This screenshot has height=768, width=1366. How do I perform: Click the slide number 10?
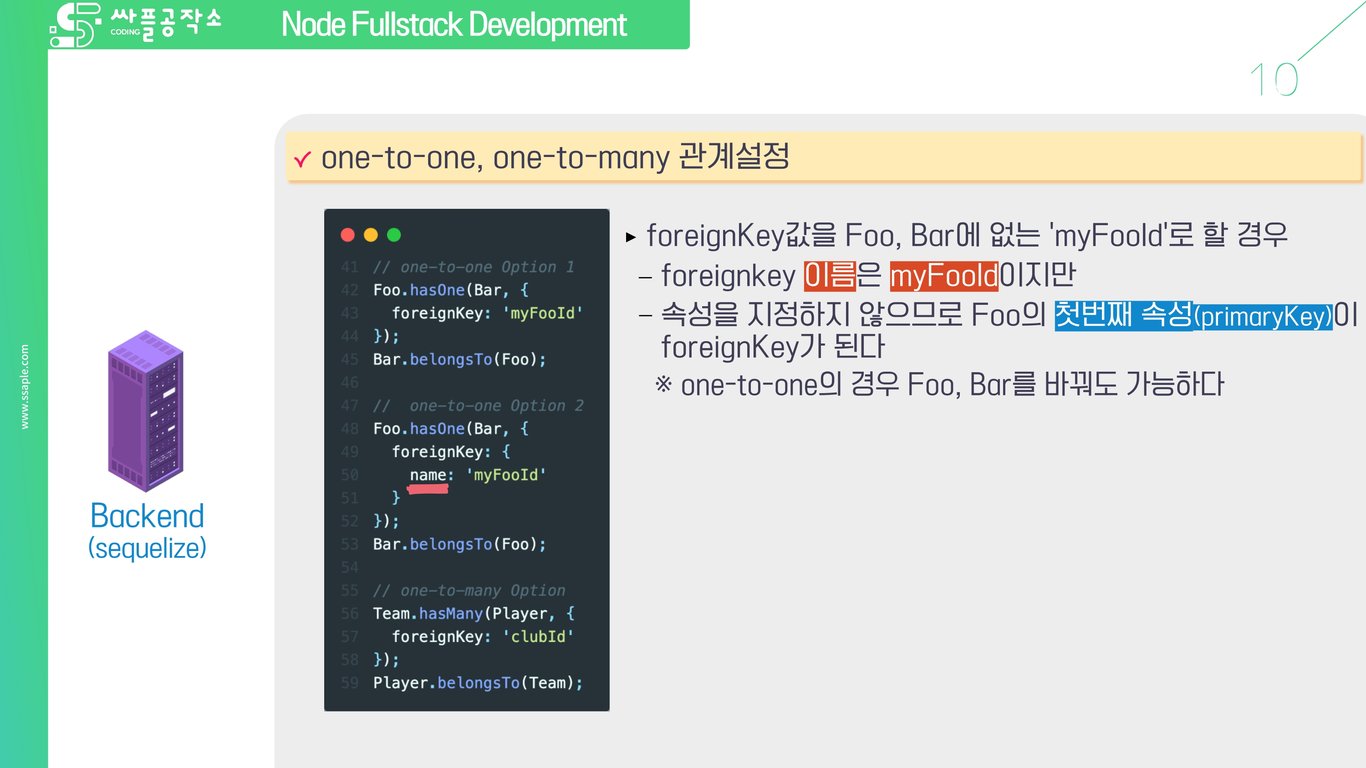(x=1273, y=80)
